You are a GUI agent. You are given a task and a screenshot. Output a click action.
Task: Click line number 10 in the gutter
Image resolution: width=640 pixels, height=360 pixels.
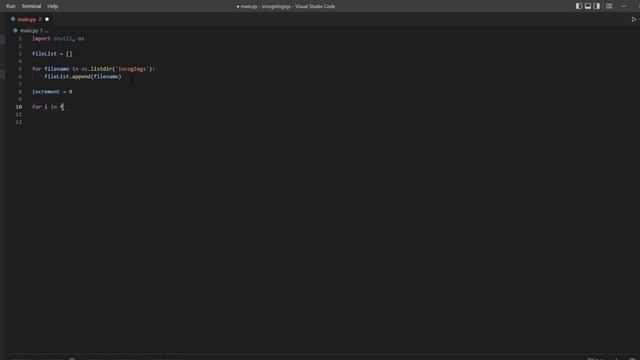pyautogui.click(x=19, y=107)
